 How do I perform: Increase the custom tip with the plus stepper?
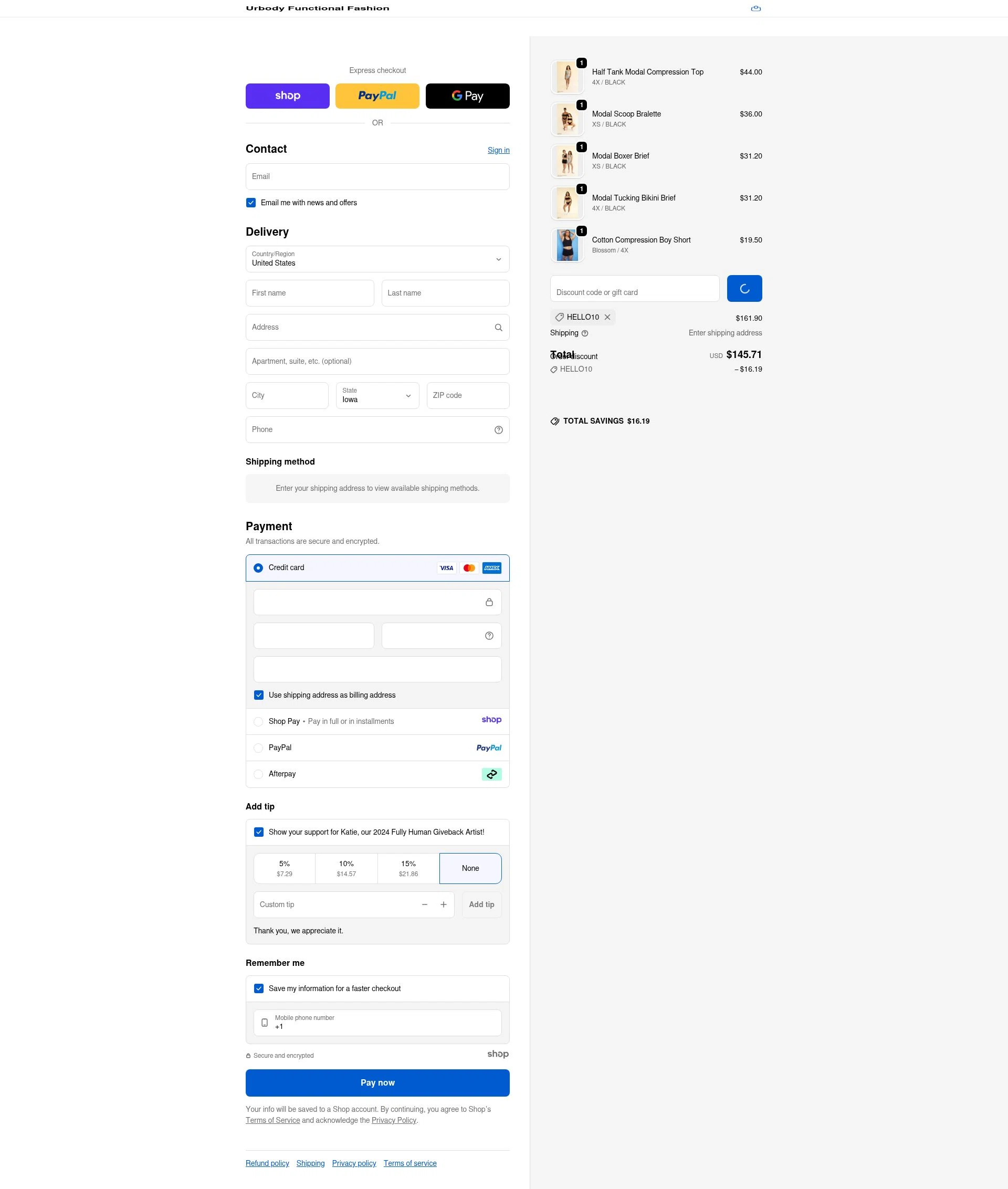pos(443,904)
